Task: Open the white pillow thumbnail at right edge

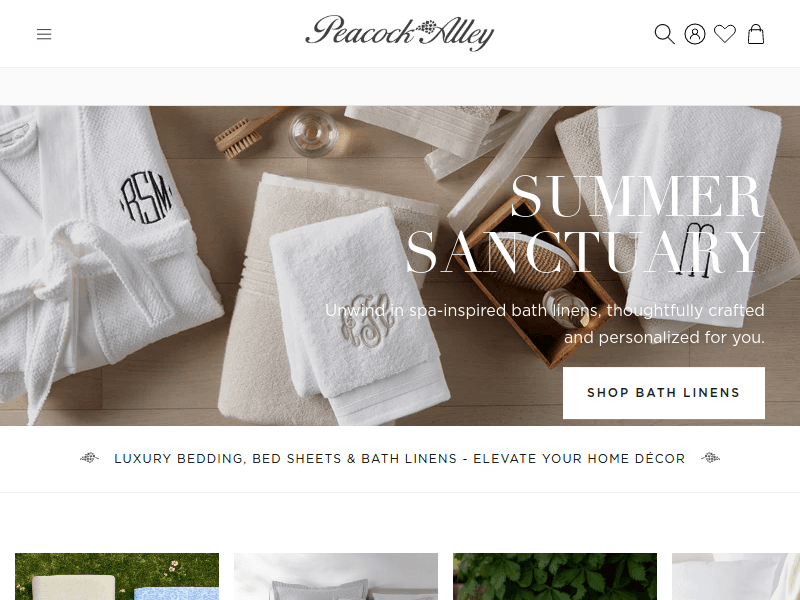Action: coord(736,577)
